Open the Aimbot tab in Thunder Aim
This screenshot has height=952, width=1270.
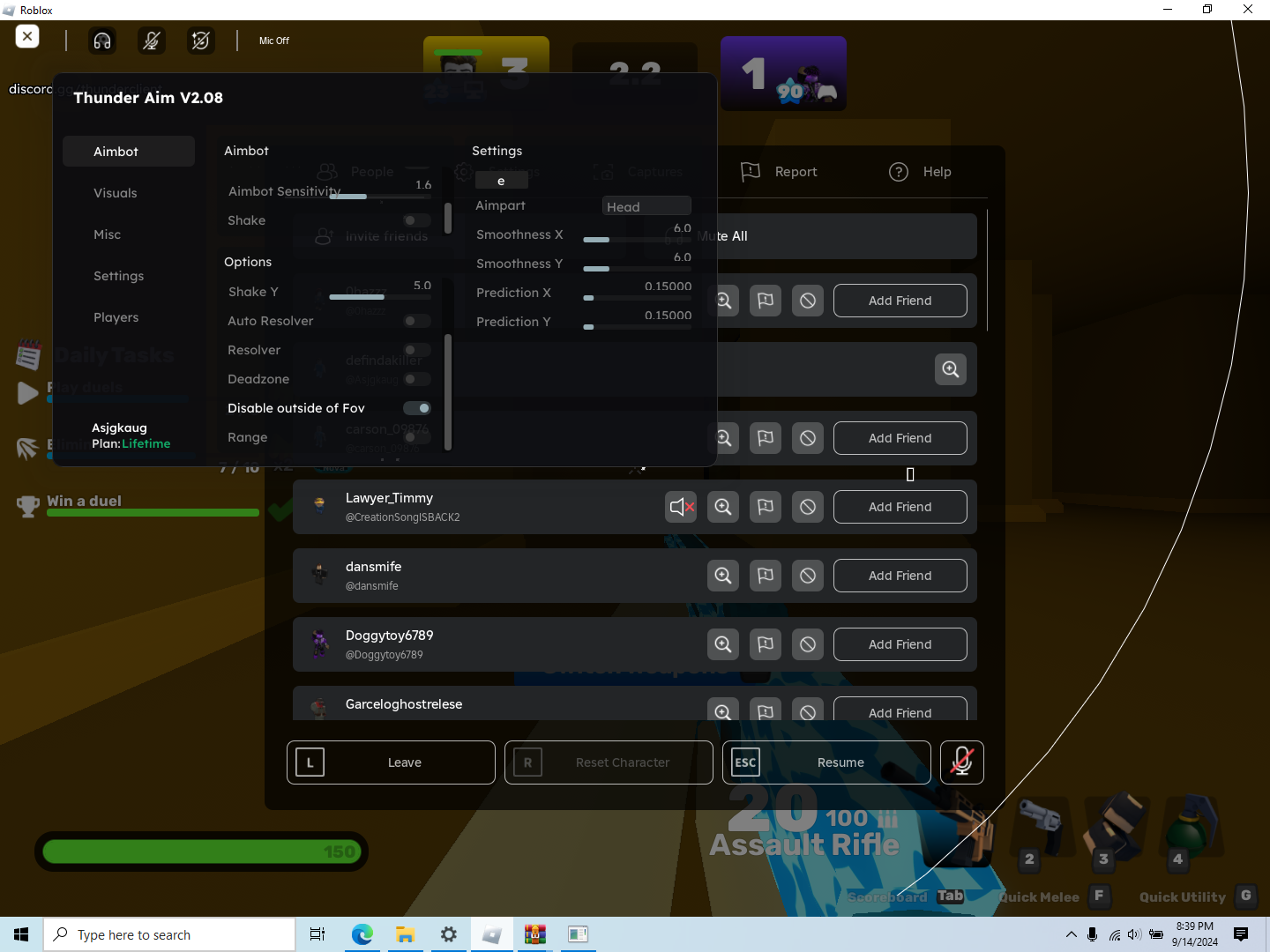(x=129, y=152)
